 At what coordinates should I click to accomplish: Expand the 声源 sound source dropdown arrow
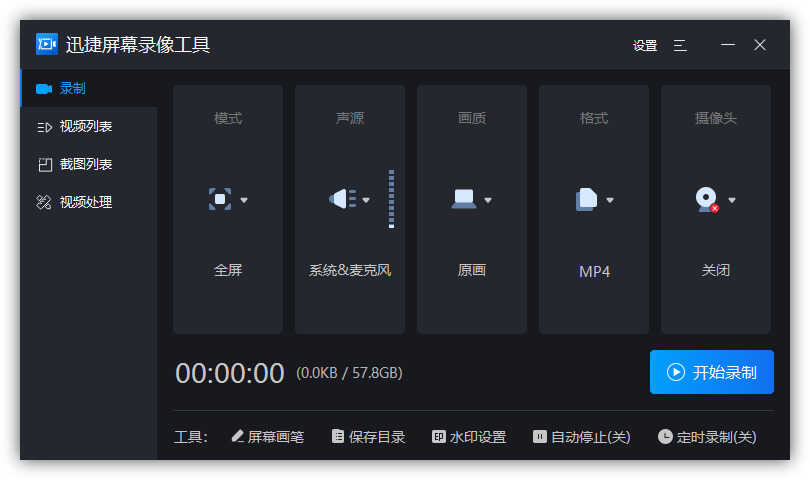click(x=366, y=200)
